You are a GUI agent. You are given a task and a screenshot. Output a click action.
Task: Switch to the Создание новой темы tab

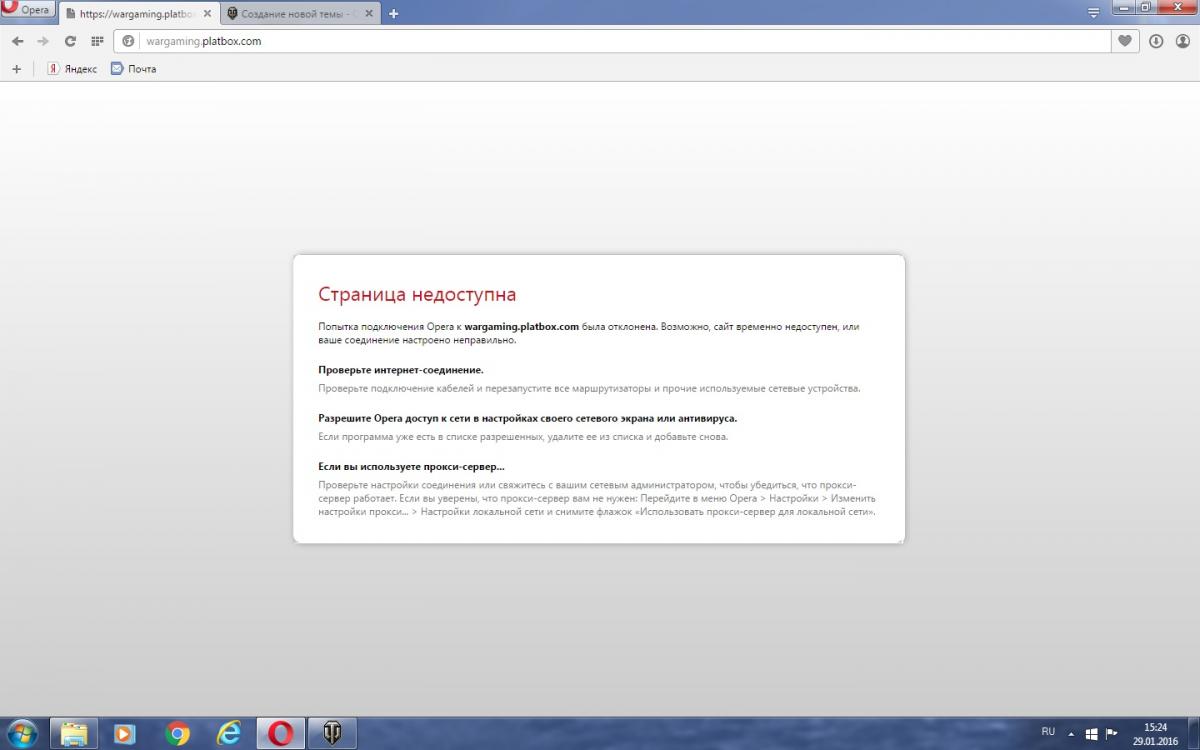click(x=300, y=14)
